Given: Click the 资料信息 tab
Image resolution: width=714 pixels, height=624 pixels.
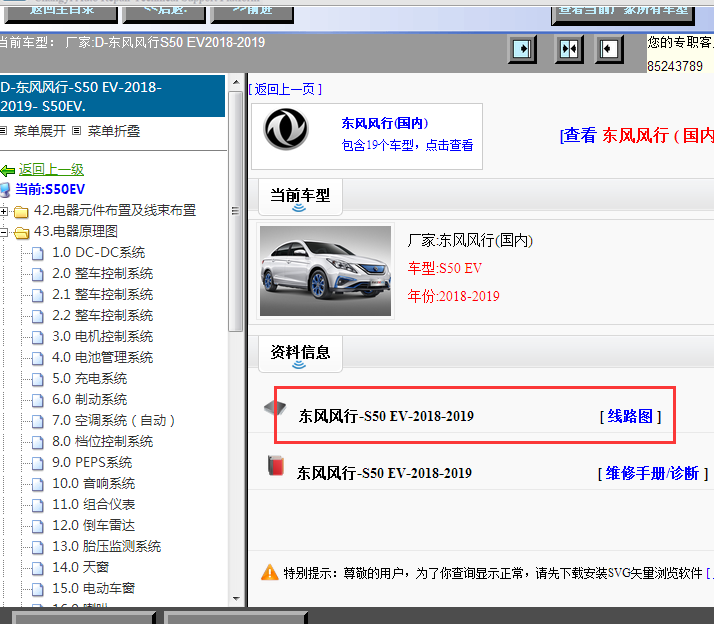Looking at the screenshot, I should click(x=300, y=353).
